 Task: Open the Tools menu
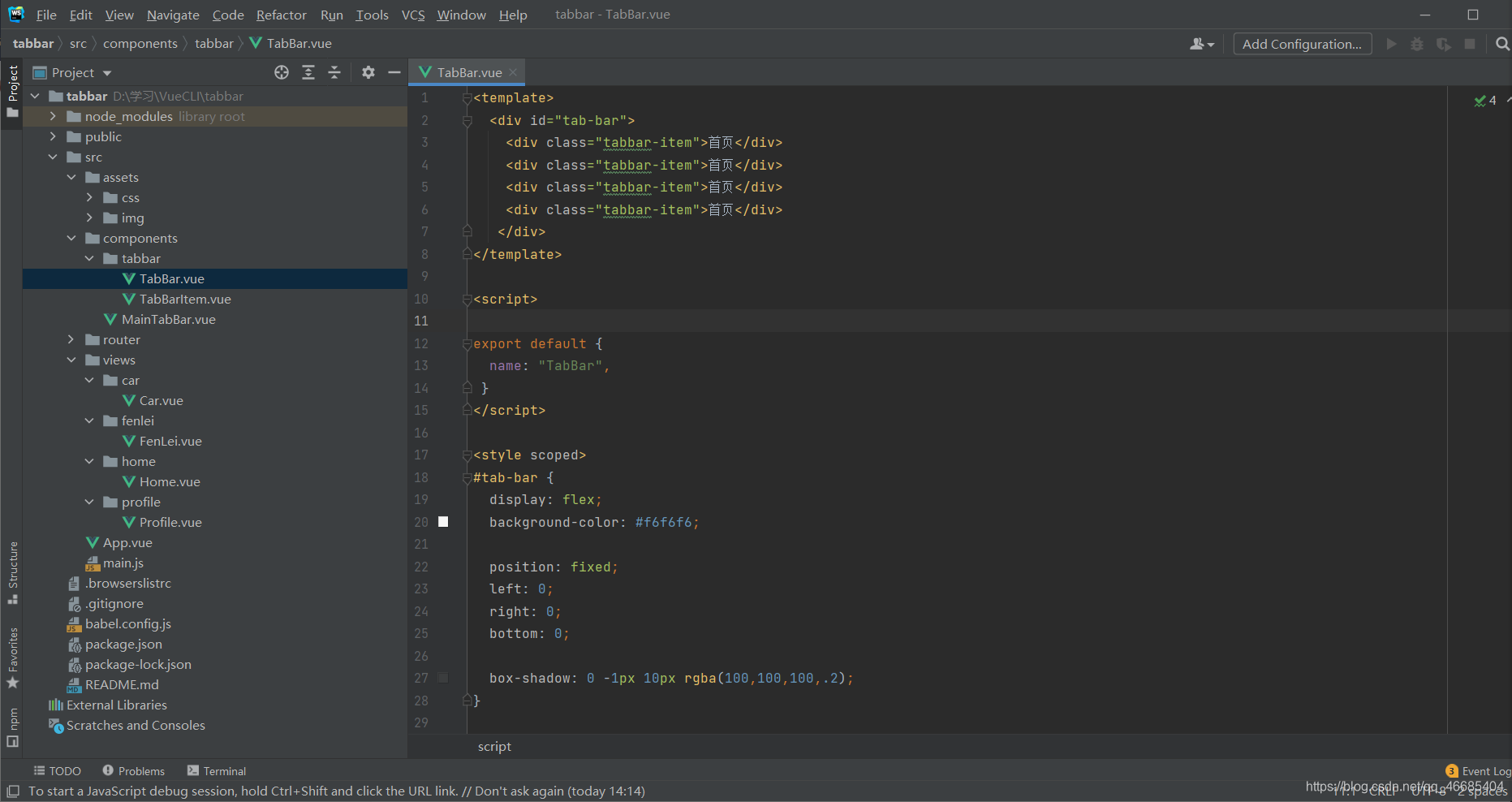(x=372, y=15)
